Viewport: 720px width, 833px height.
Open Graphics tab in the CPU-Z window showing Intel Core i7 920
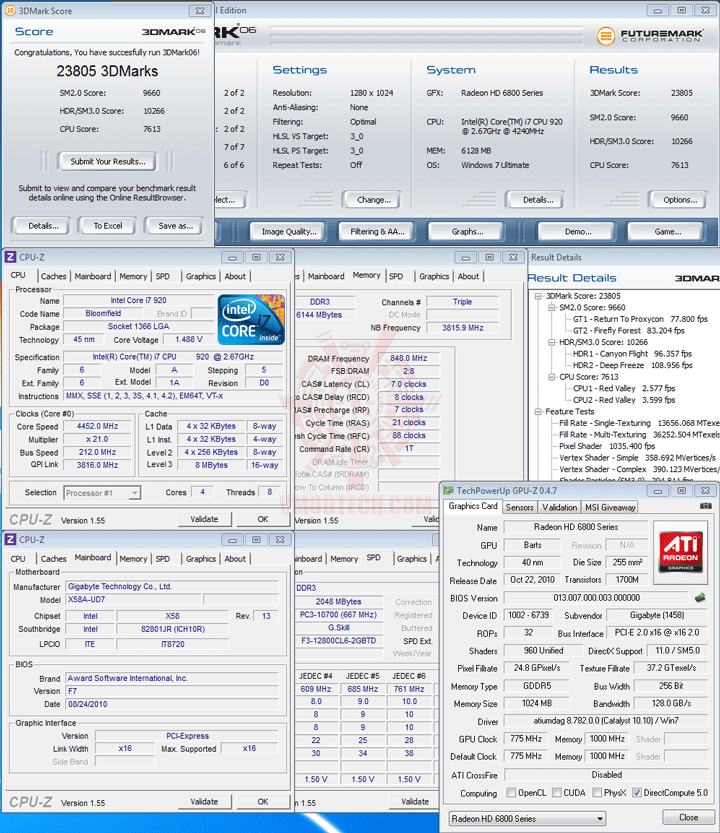[201, 276]
